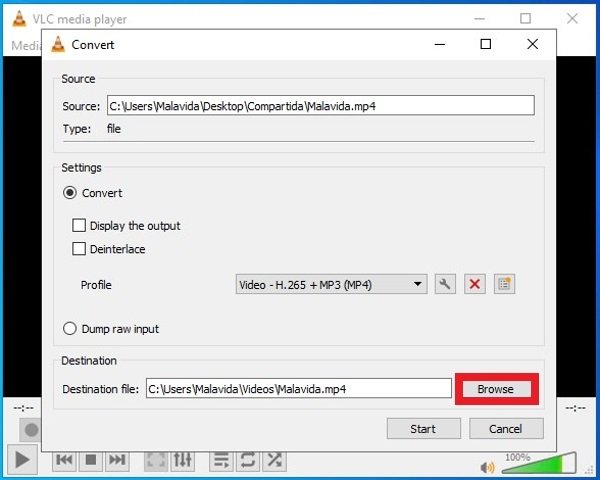This screenshot has height=480, width=600.
Task: Skip to next media in VLC
Action: (117, 460)
